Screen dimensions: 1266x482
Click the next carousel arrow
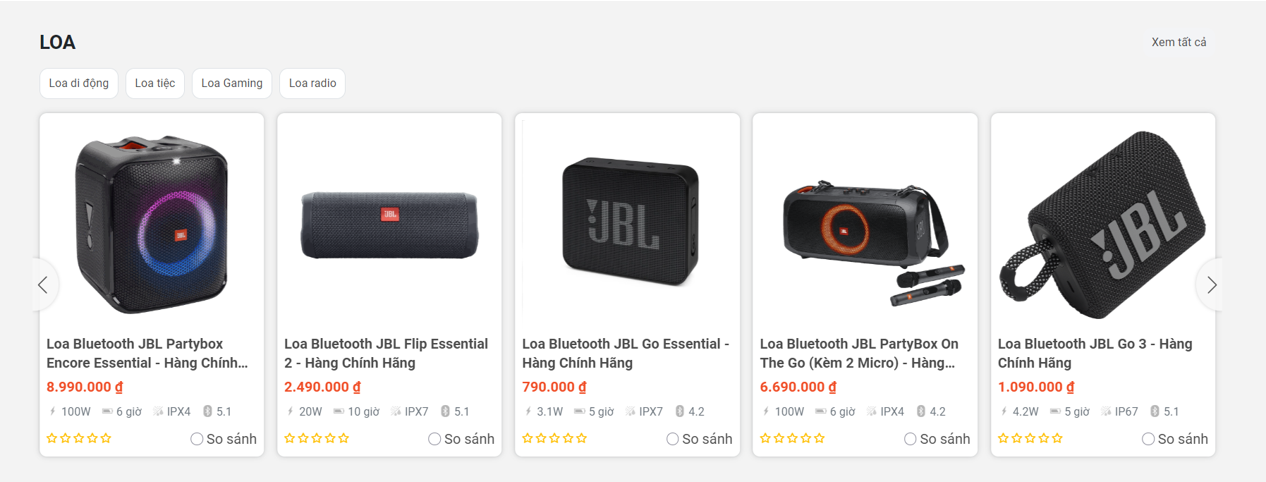coord(1211,285)
